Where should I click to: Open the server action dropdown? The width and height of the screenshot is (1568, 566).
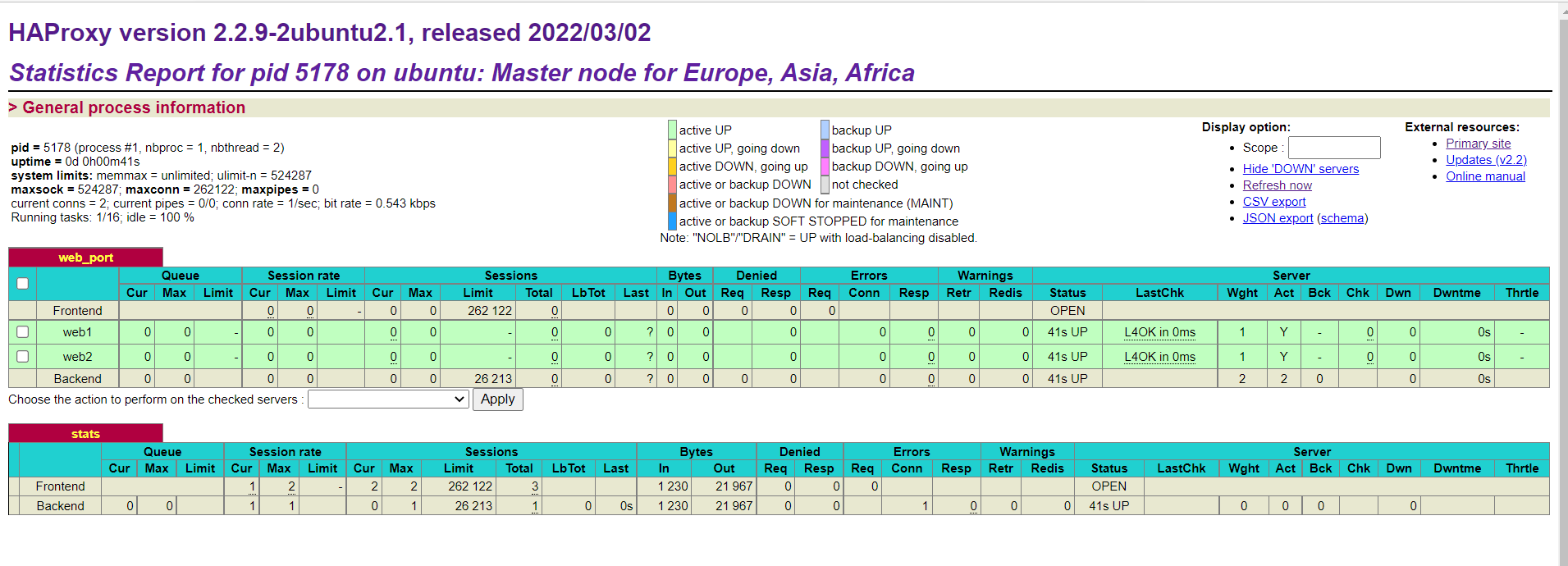(388, 399)
